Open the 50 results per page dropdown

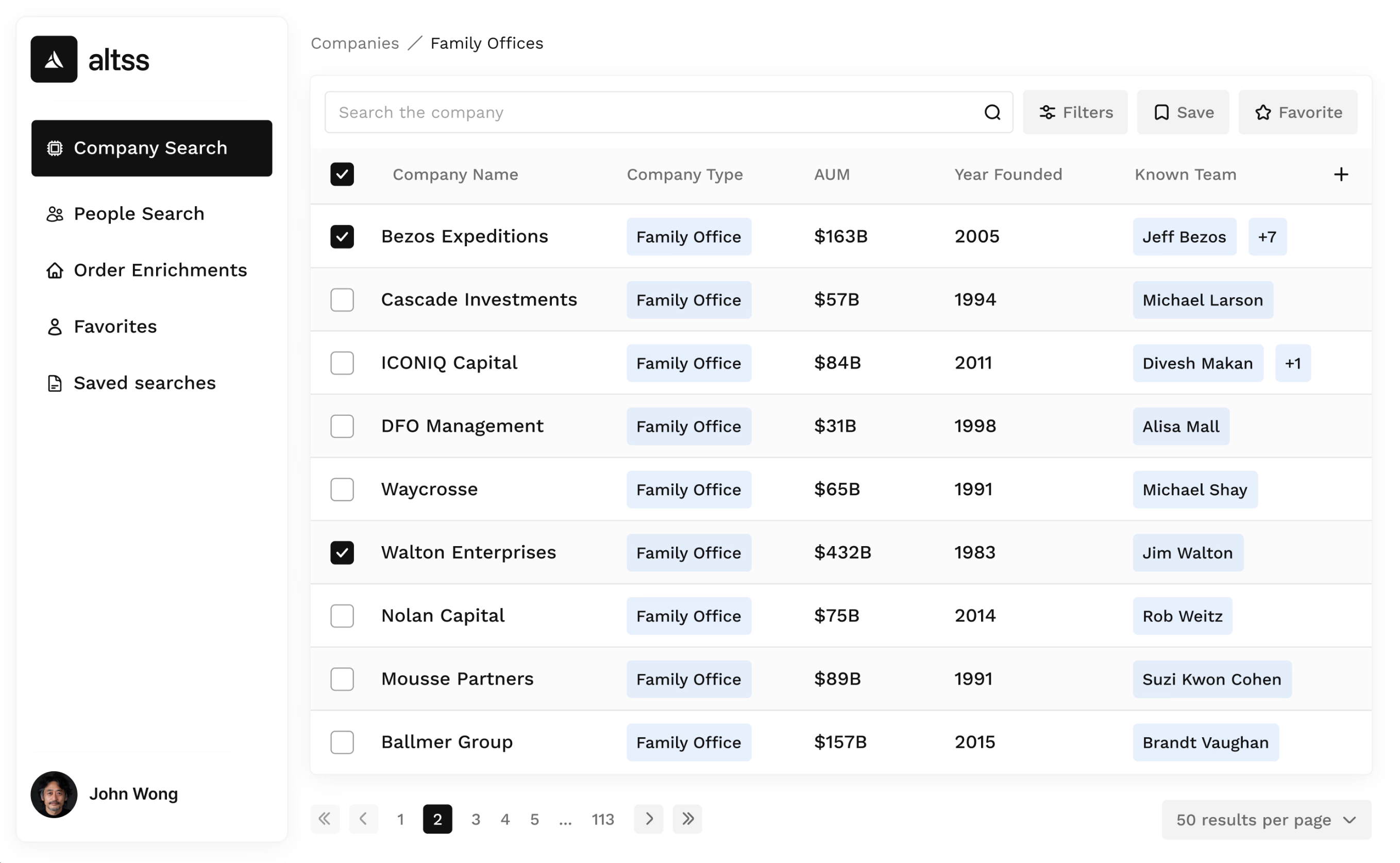[x=1266, y=820]
